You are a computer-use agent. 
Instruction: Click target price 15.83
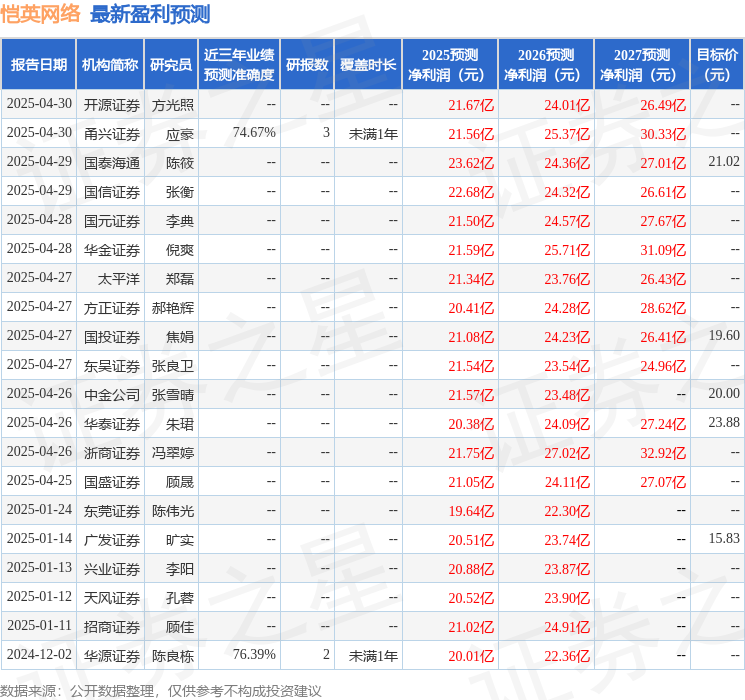[724, 538]
